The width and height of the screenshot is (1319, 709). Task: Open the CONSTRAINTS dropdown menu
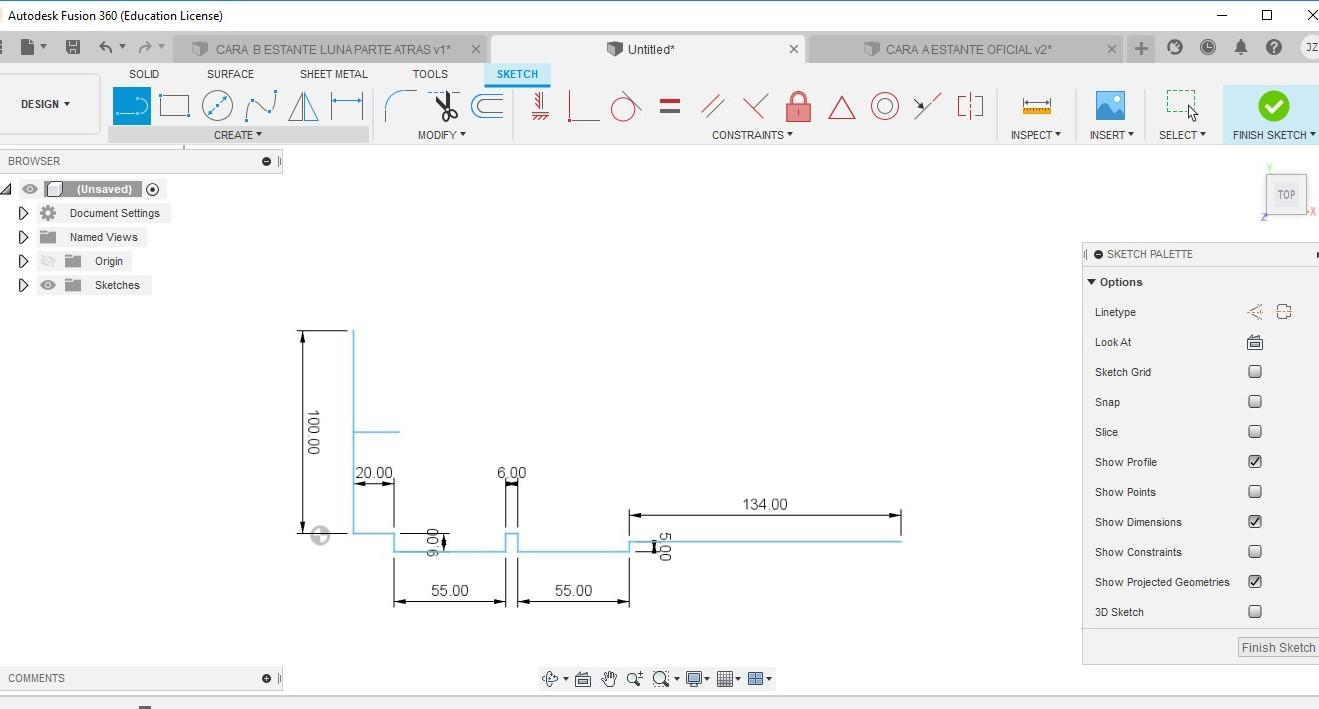(752, 135)
